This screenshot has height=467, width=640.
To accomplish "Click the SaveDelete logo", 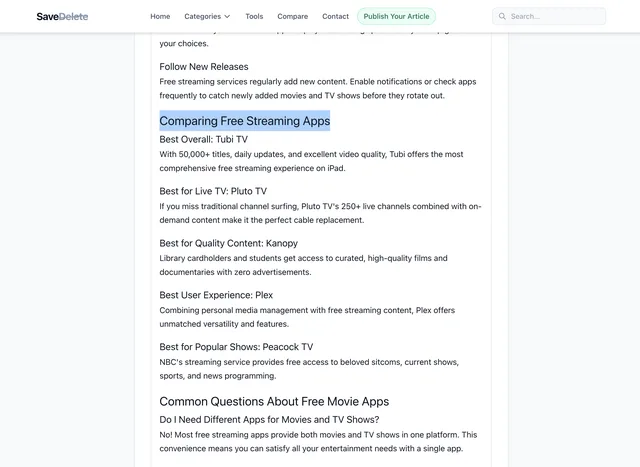I will tap(62, 16).
